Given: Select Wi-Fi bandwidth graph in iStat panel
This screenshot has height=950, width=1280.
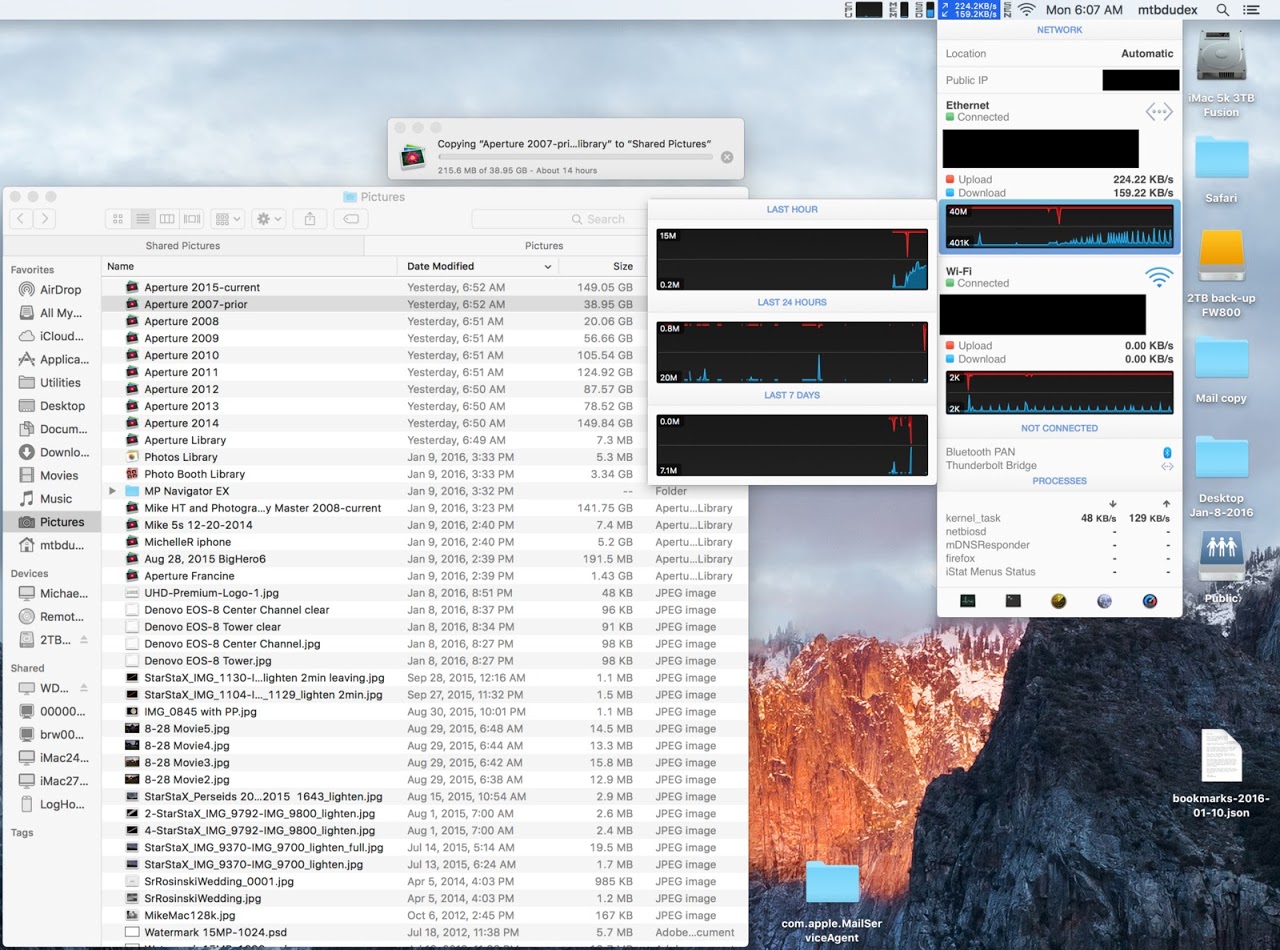Looking at the screenshot, I should (x=1059, y=392).
